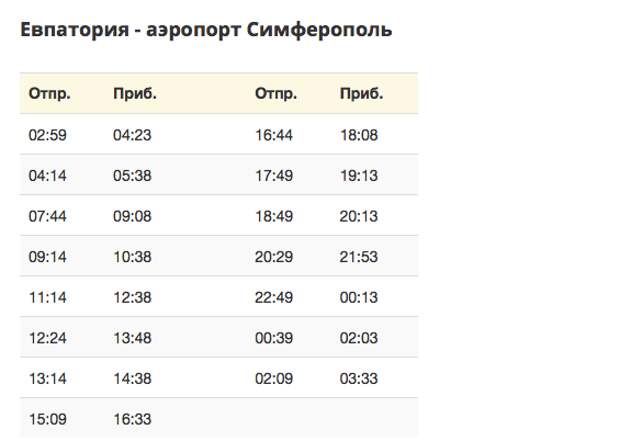Select the 18:49 departure time
Image resolution: width=620 pixels, height=441 pixels.
point(274,215)
